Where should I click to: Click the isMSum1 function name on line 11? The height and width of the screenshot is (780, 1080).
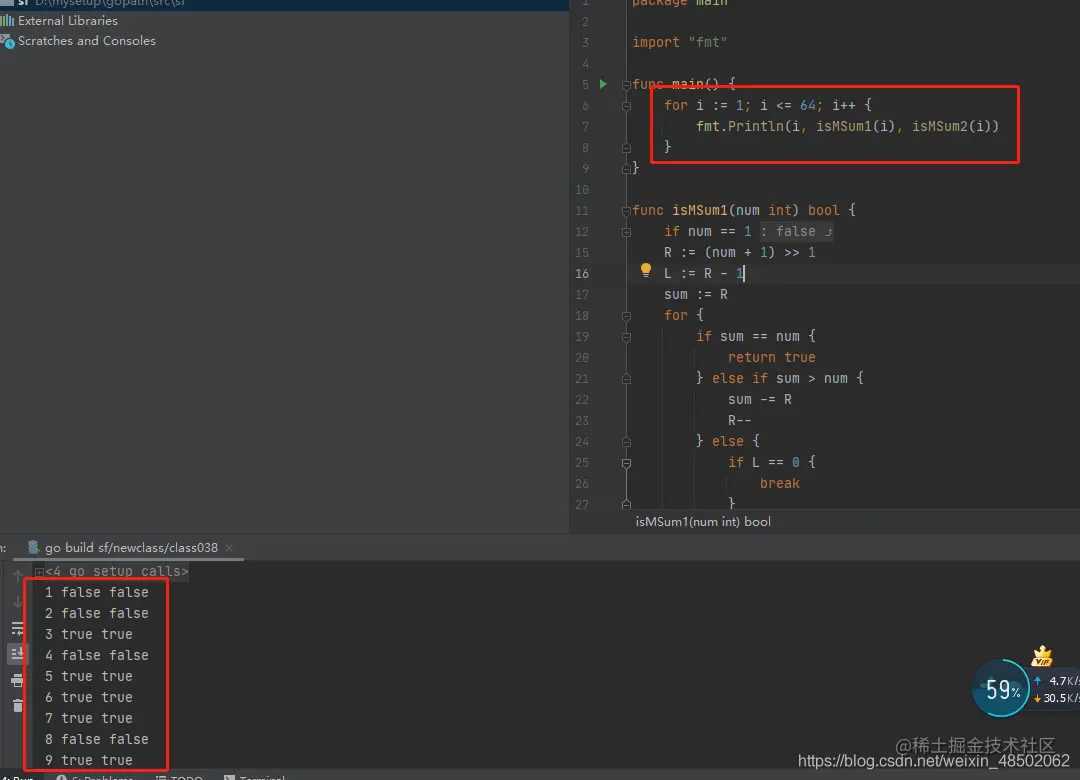click(699, 210)
